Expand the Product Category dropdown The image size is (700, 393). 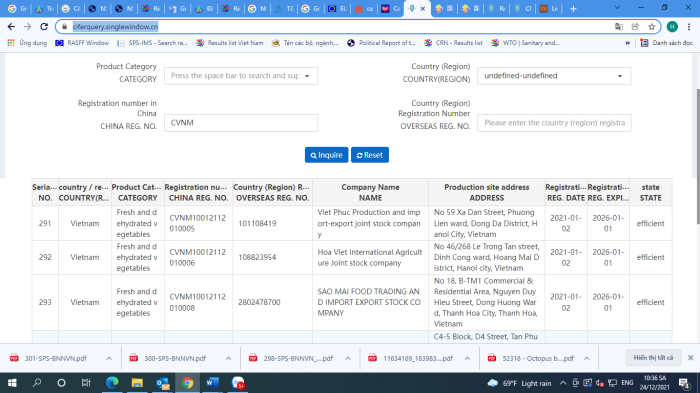coord(241,76)
